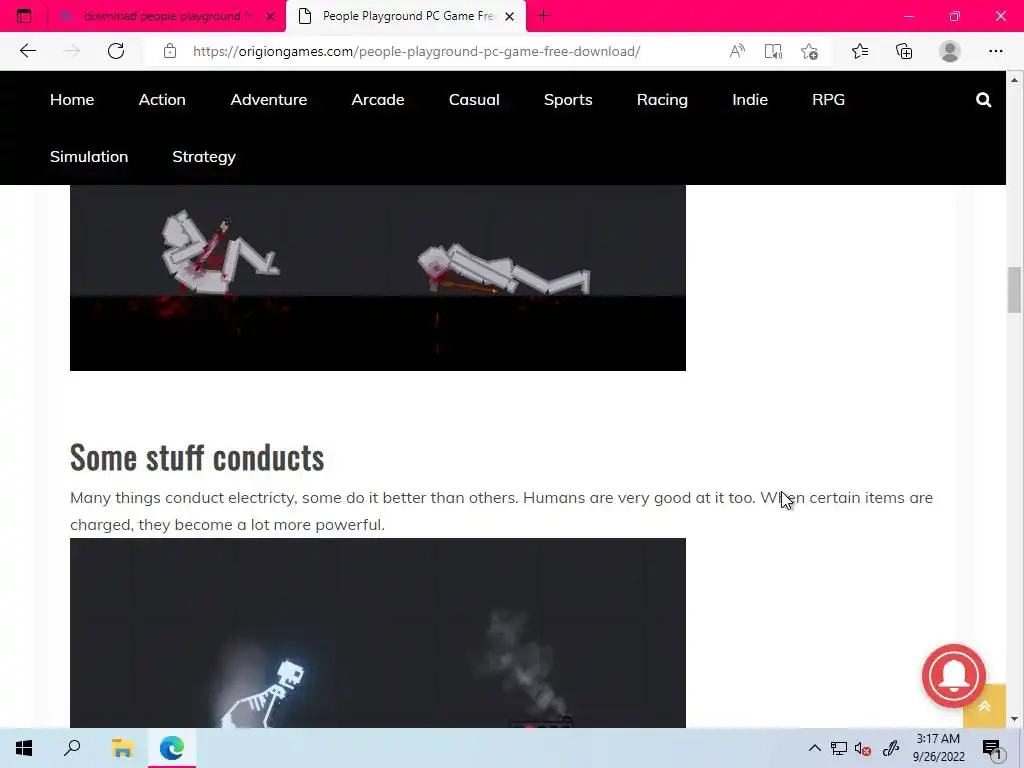Open the Favorites list icon

[x=860, y=51]
